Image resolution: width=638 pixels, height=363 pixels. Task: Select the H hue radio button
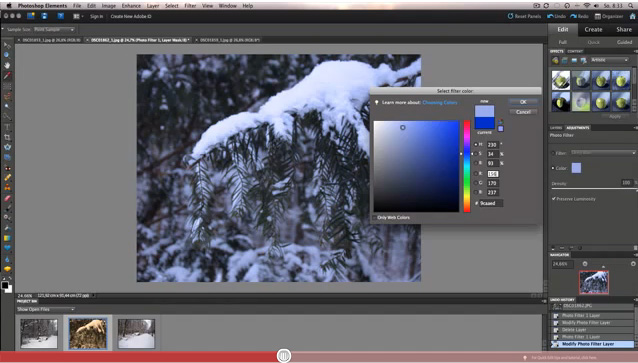(476, 144)
